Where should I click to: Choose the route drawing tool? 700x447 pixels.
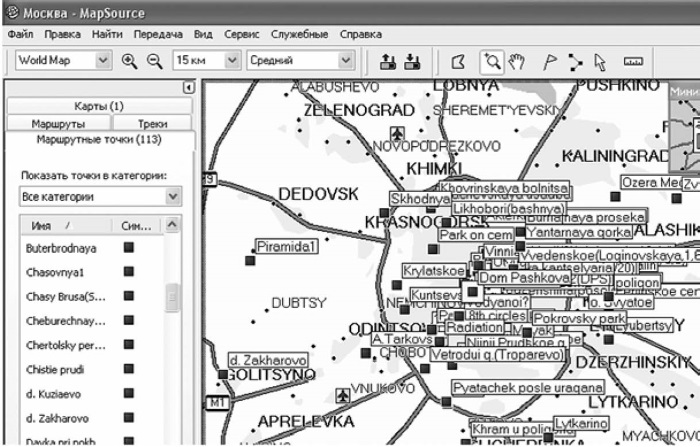575,61
